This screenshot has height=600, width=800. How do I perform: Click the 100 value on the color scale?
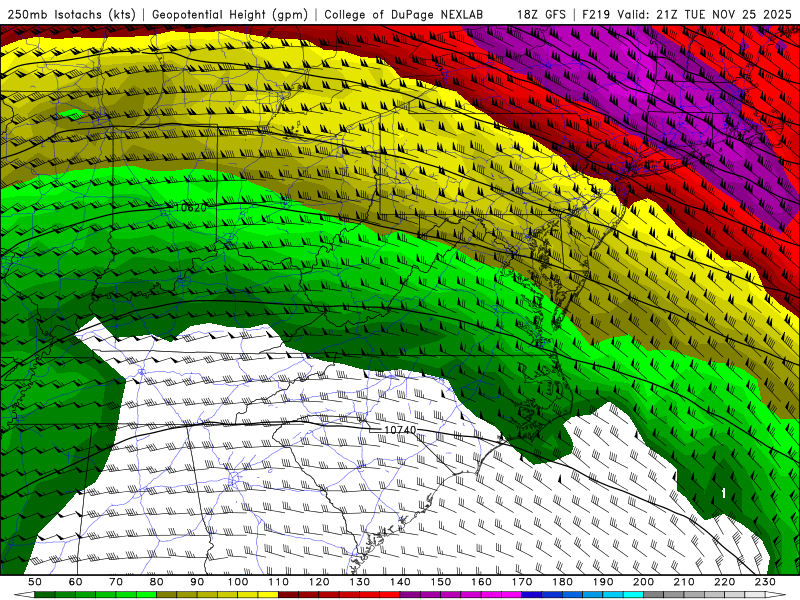click(238, 582)
